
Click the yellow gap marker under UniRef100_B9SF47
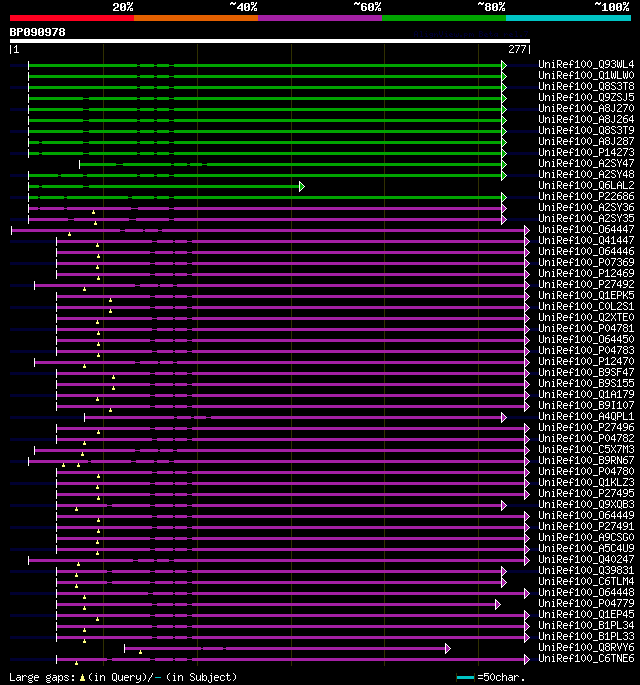(x=113, y=377)
